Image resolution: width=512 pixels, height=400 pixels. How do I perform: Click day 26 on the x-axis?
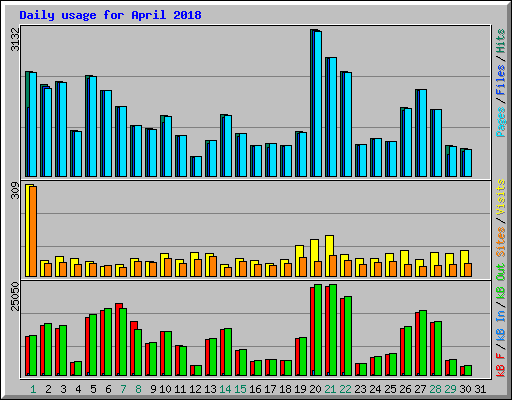(x=405, y=389)
